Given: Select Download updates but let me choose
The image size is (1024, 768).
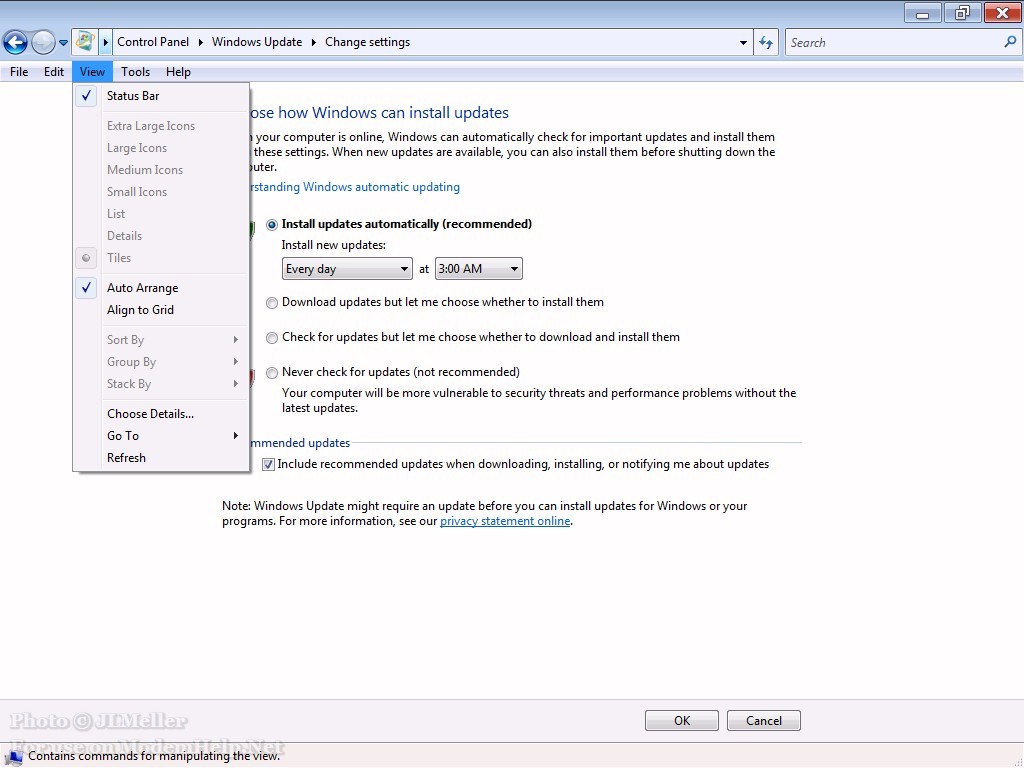Looking at the screenshot, I should tap(272, 303).
